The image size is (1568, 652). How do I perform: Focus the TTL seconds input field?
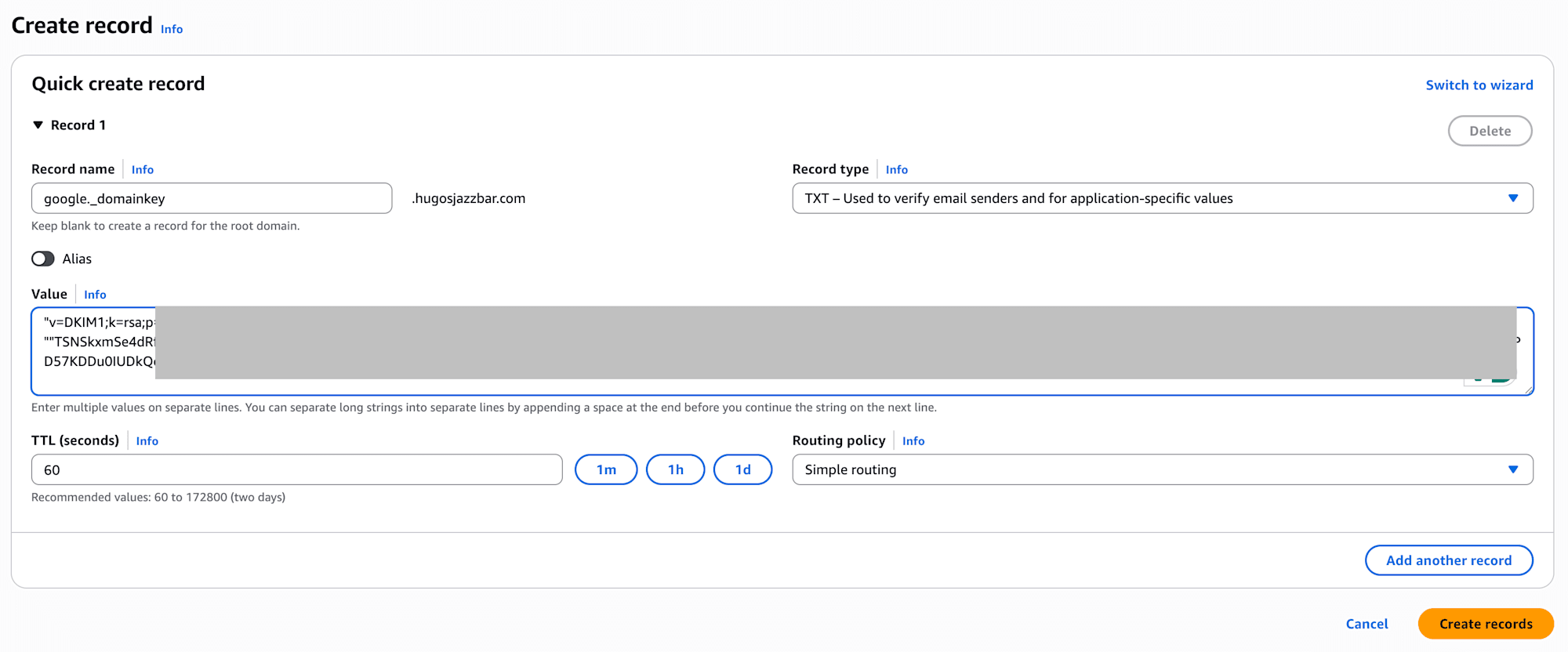[296, 469]
